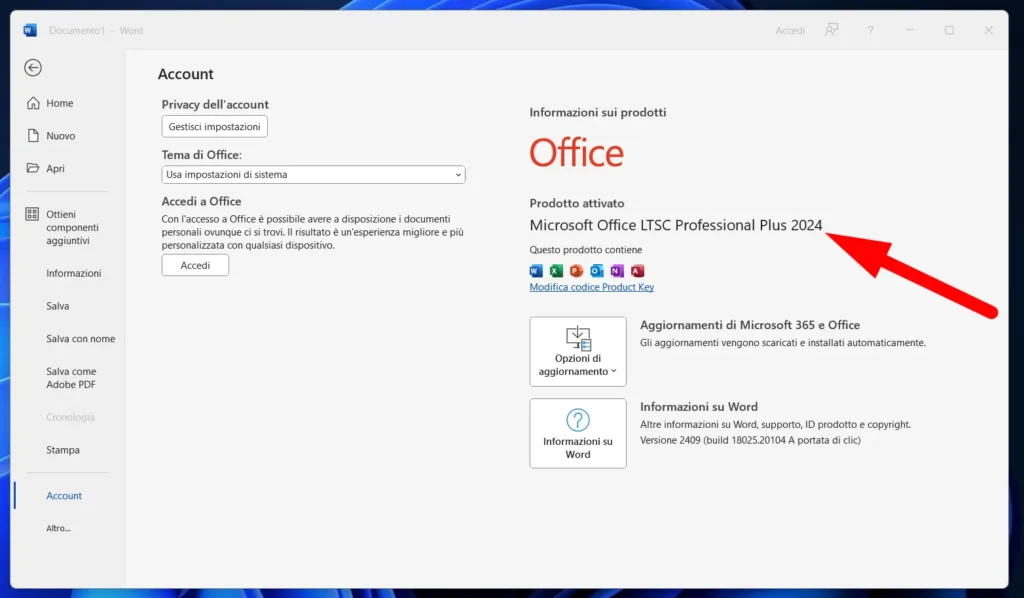
Task: Select Nuovo to create a new document
Action: click(60, 136)
